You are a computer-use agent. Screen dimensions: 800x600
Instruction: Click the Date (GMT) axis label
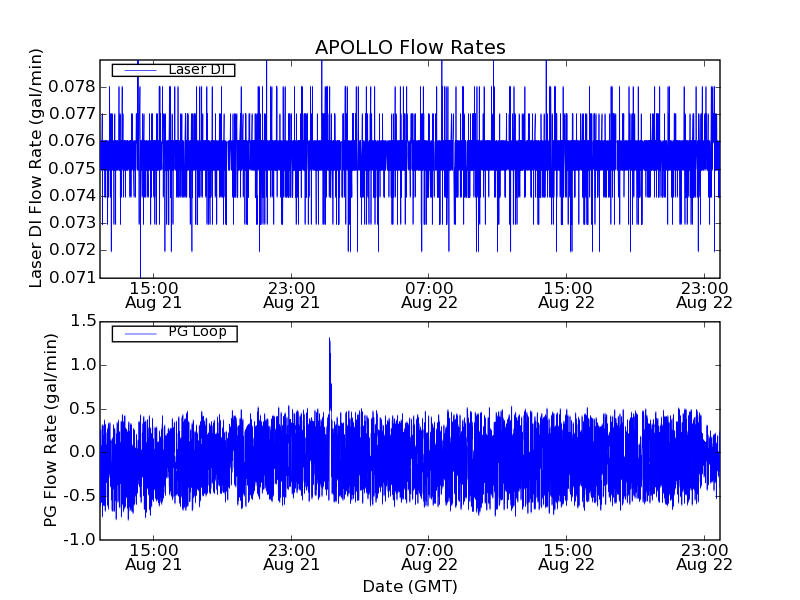pos(410,587)
